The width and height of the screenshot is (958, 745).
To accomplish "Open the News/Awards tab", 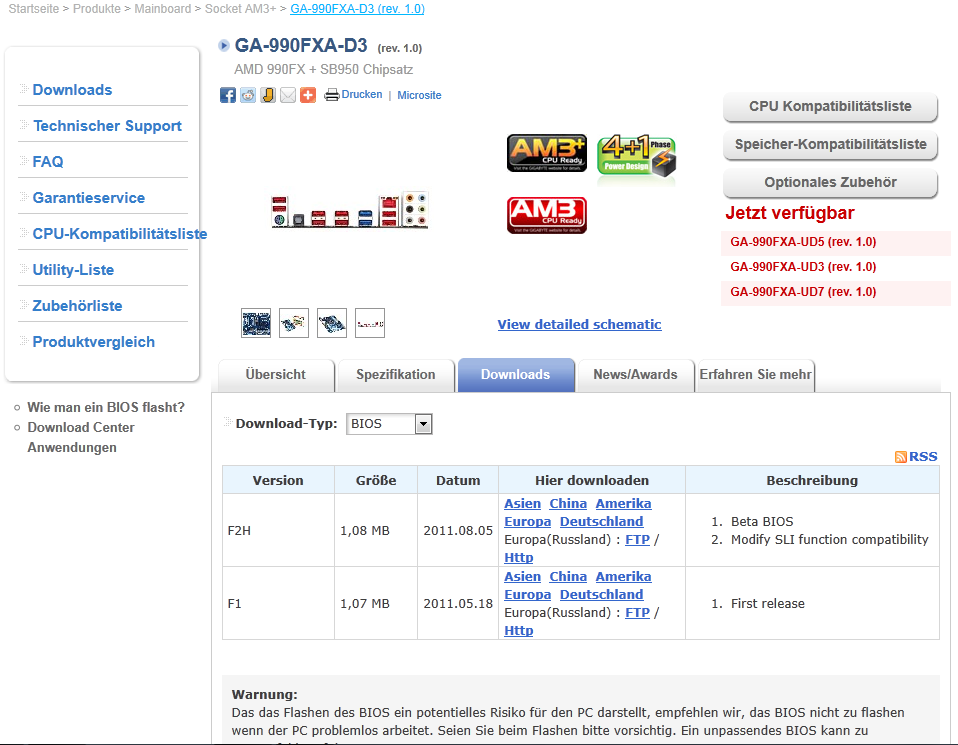I will (x=635, y=375).
